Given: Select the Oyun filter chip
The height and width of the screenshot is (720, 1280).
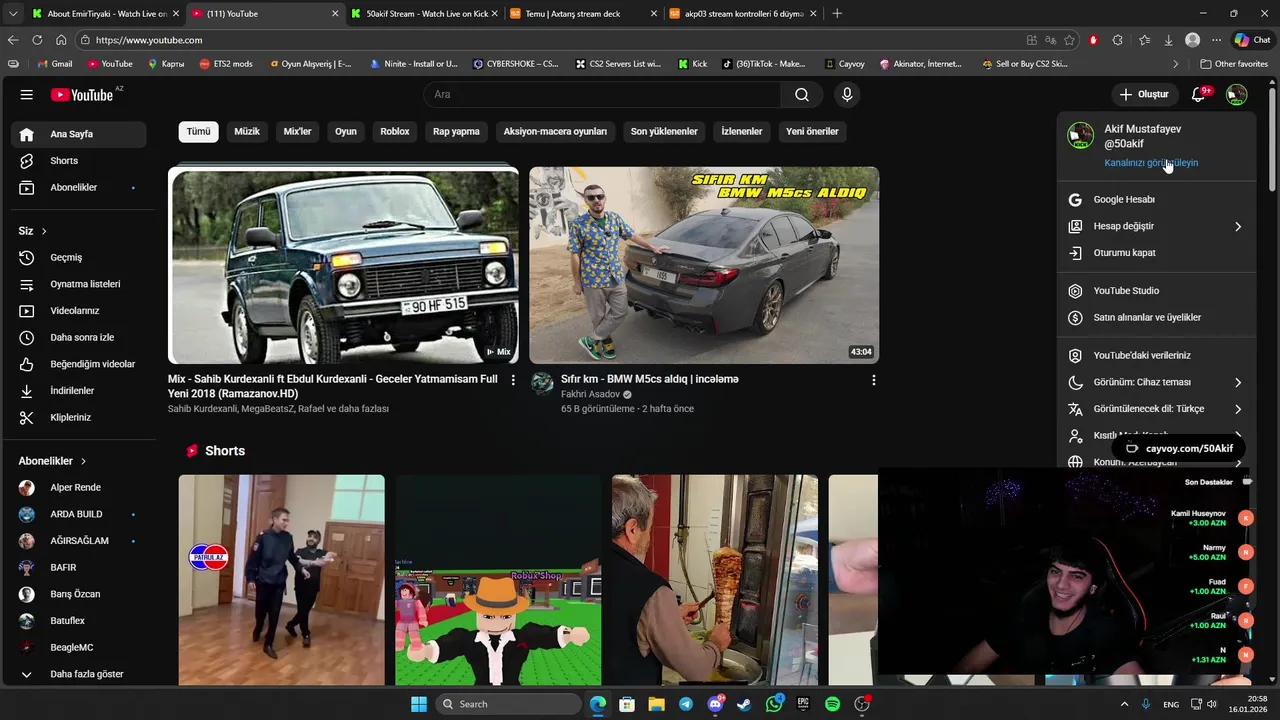Looking at the screenshot, I should (346, 131).
